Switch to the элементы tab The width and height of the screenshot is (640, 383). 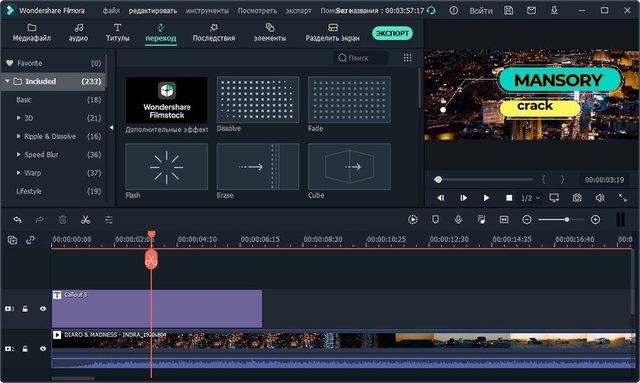coord(270,33)
